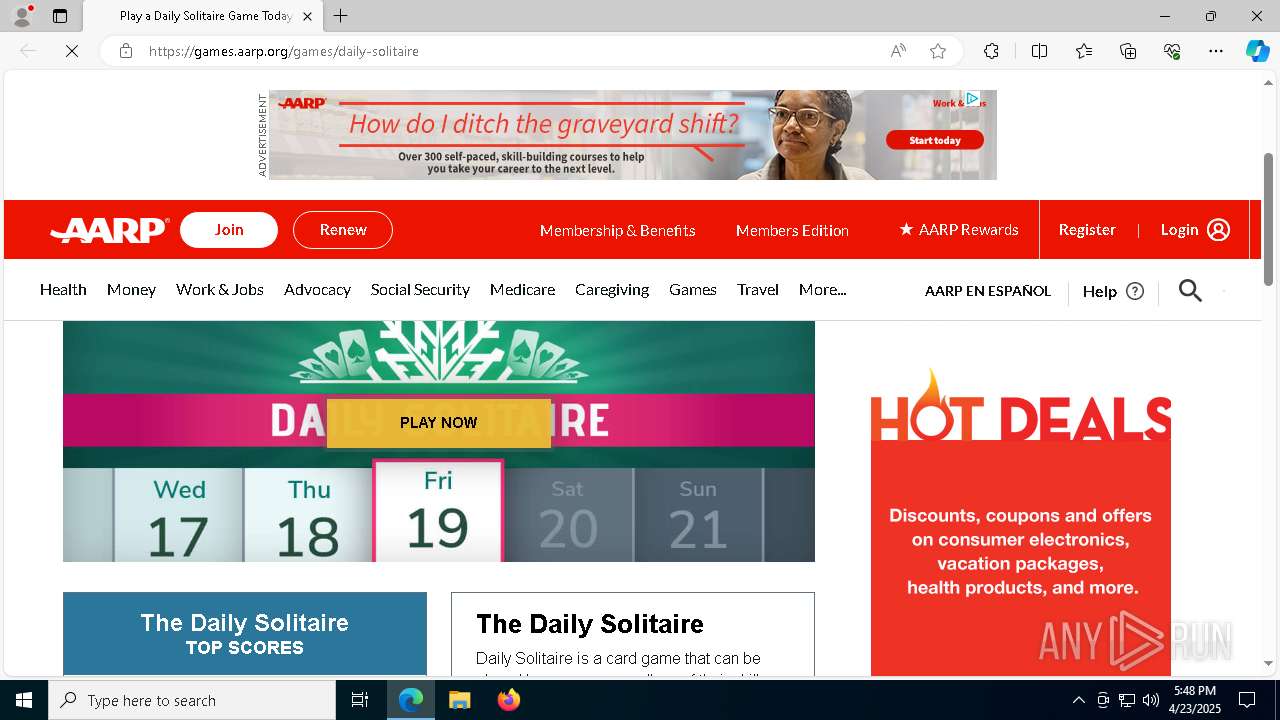Click the AdChoices icon on banner ad
The image size is (1280, 720).
click(x=972, y=99)
